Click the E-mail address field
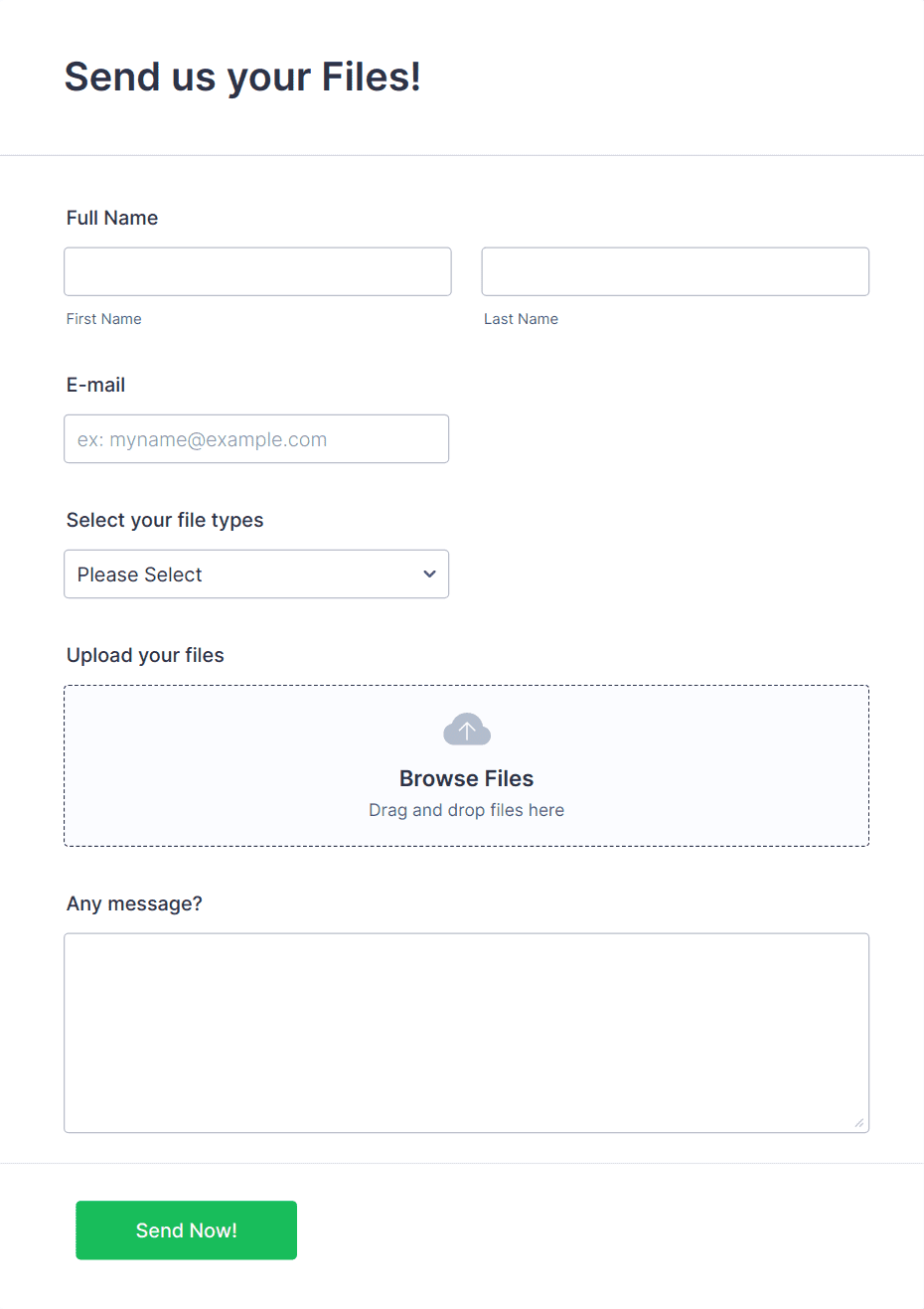The height and width of the screenshot is (1309, 924). (256, 438)
